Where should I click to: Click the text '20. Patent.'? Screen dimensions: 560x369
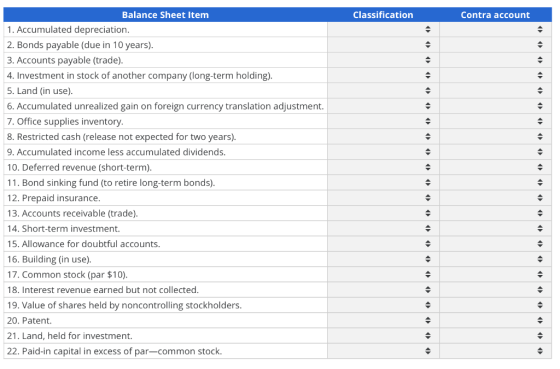29,321
